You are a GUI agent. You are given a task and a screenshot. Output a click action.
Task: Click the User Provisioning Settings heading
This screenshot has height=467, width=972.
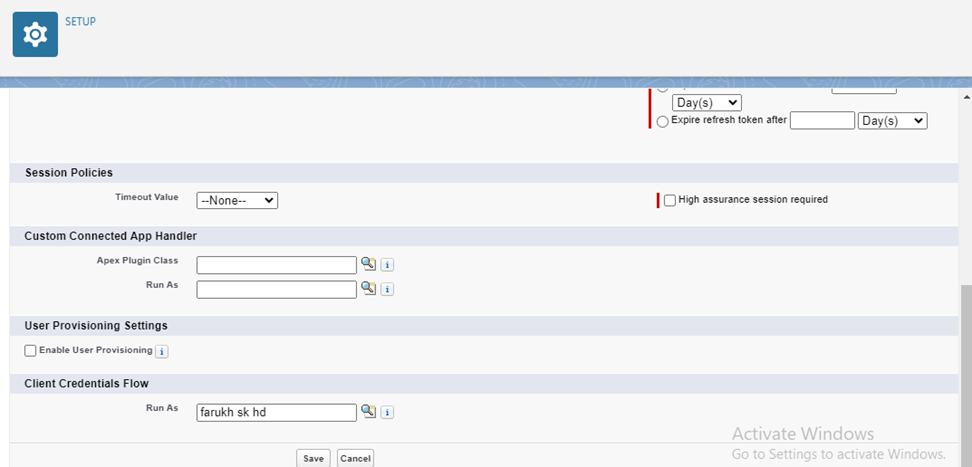[96, 326]
